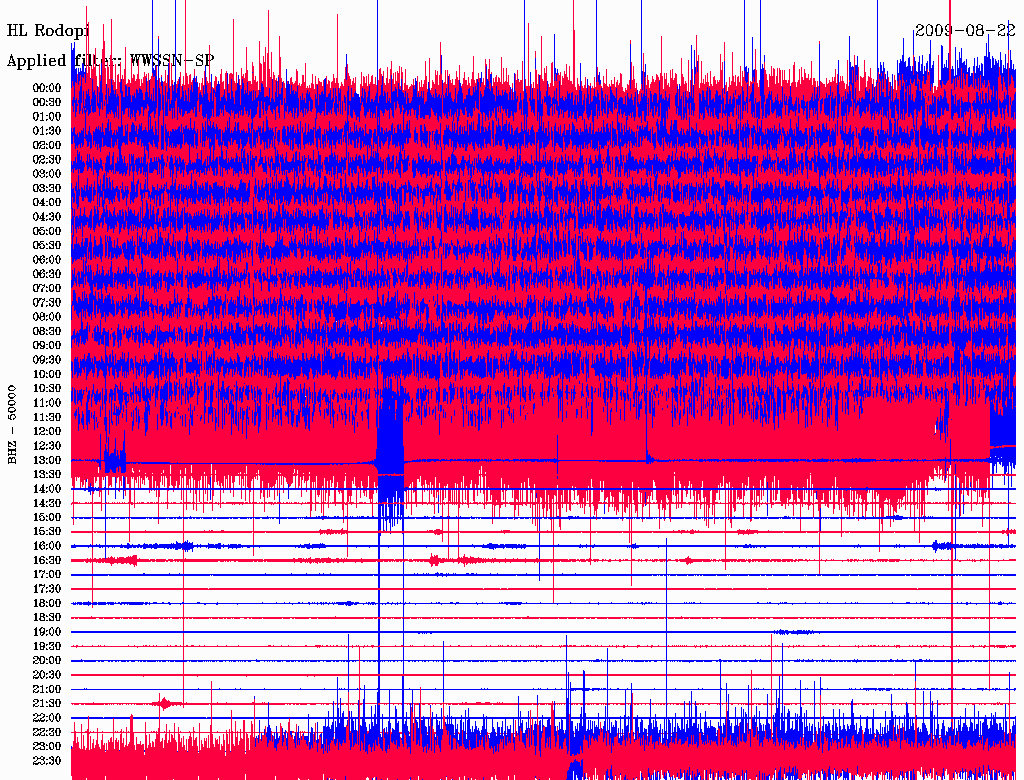Click the 16:30 time label

pyautogui.click(x=46, y=560)
